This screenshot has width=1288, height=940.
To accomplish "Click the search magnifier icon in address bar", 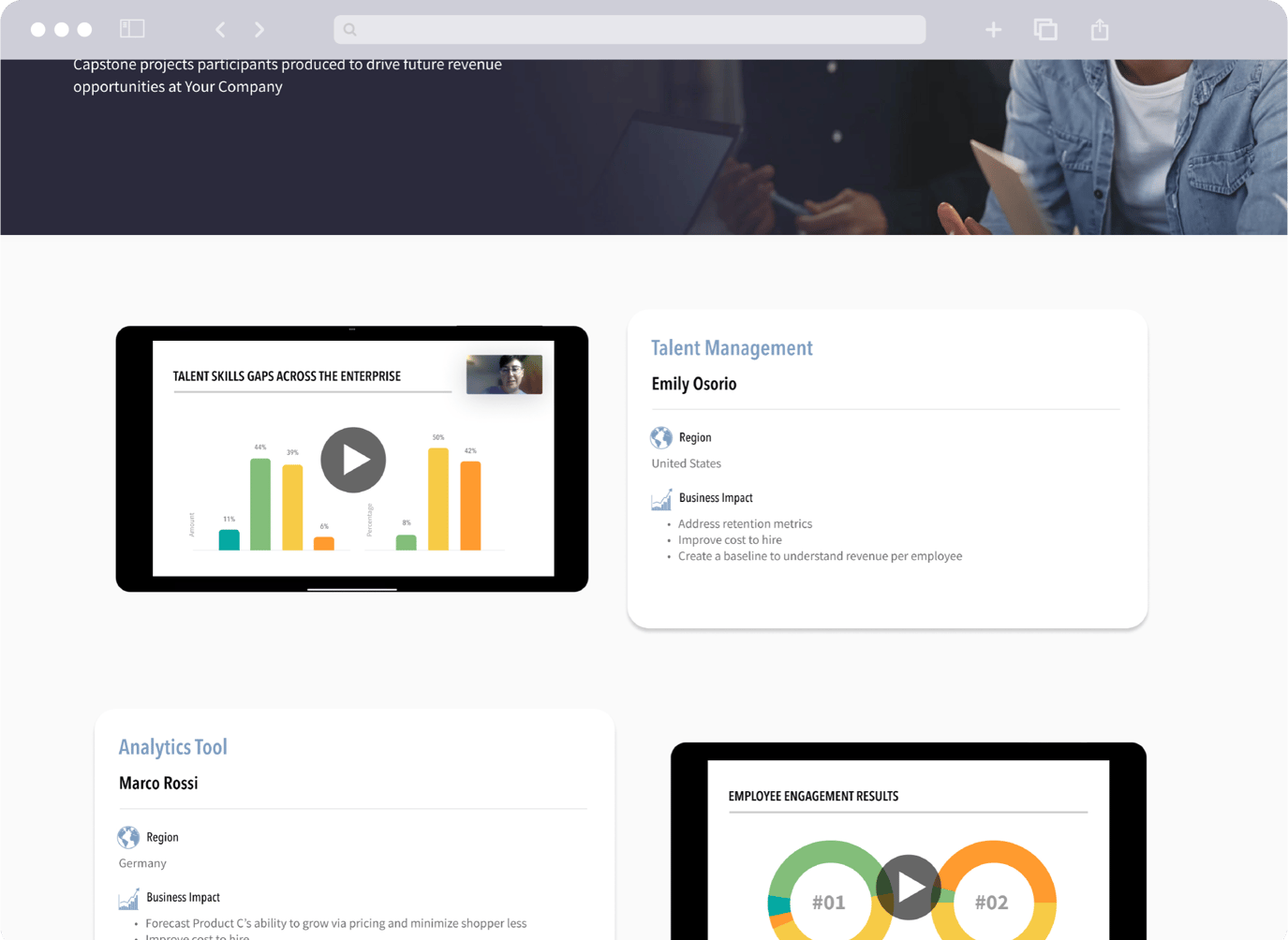I will (350, 30).
